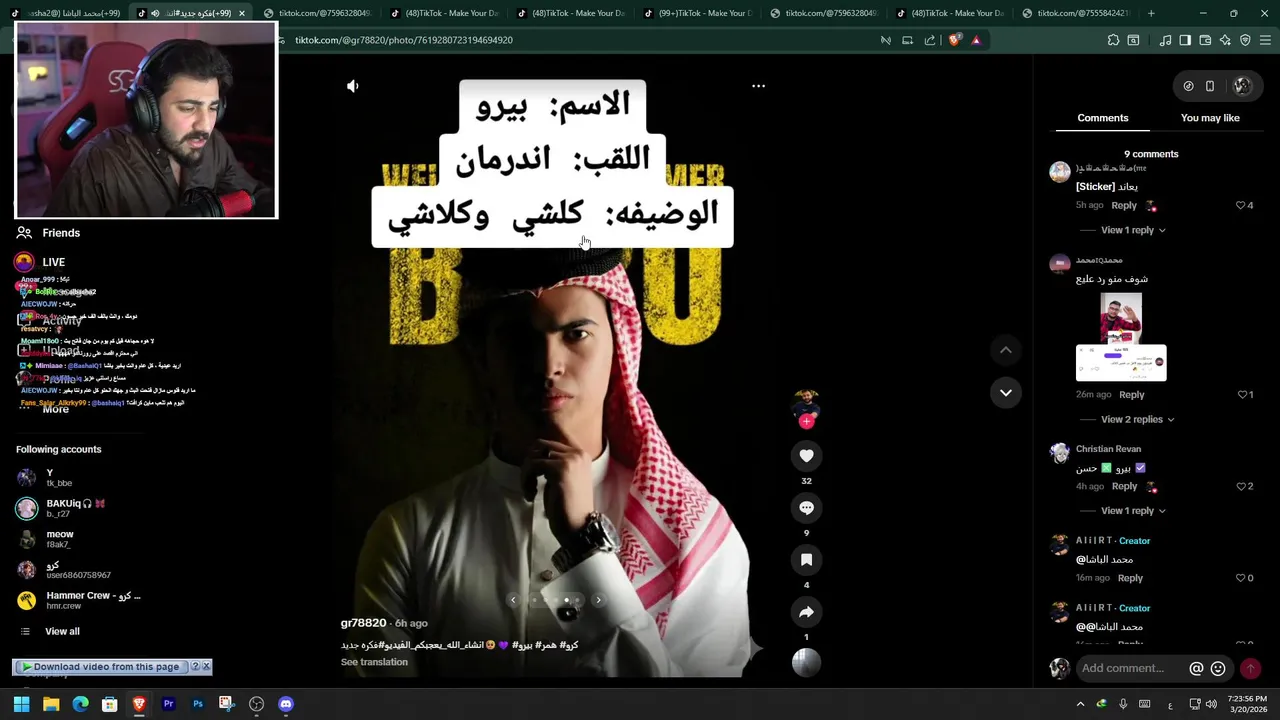The width and height of the screenshot is (1280, 720).
Task: Switch to the Comments tab
Action: coord(1103,118)
